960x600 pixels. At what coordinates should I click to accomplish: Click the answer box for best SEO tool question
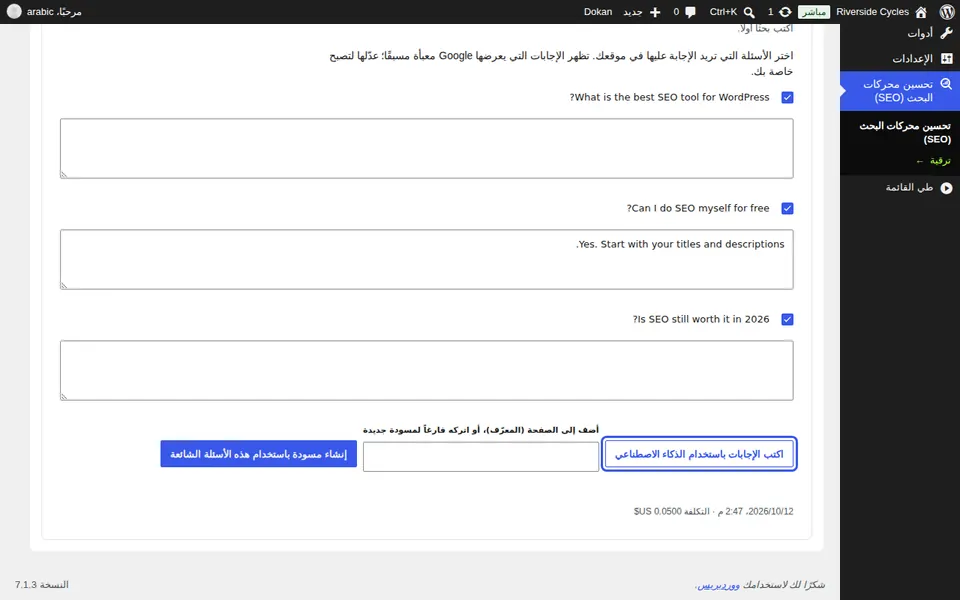[x=427, y=149]
